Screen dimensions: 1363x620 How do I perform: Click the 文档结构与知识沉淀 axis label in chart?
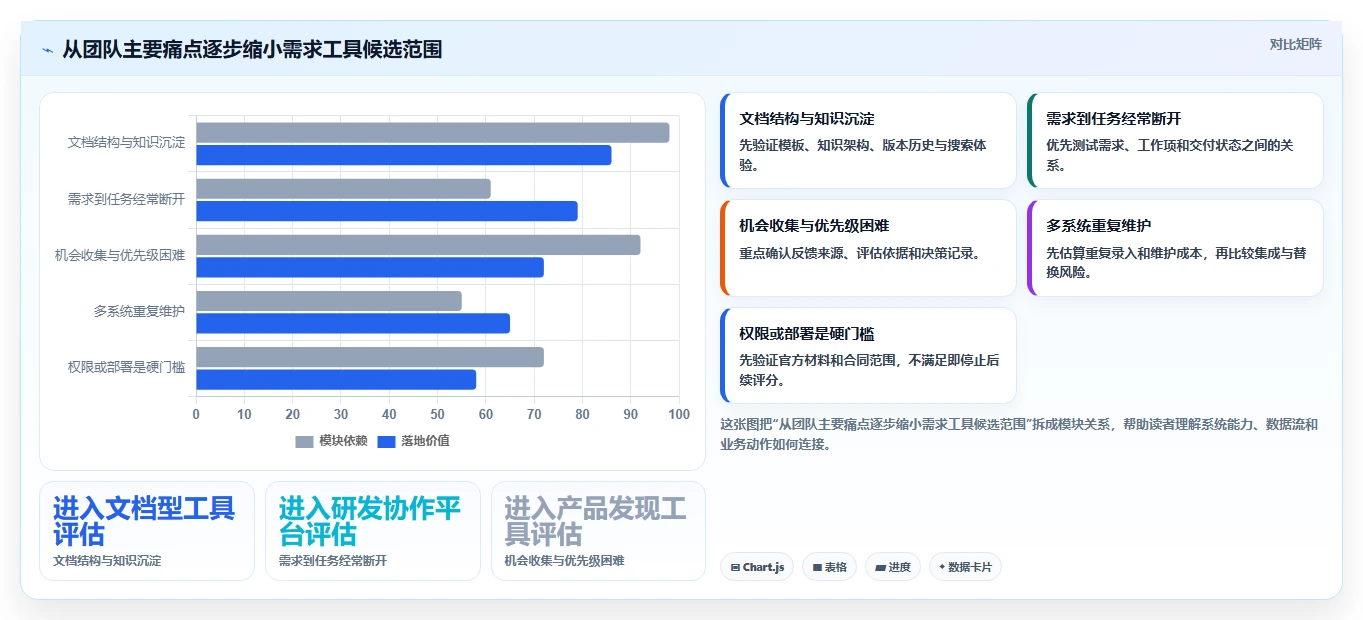pyautogui.click(x=126, y=142)
